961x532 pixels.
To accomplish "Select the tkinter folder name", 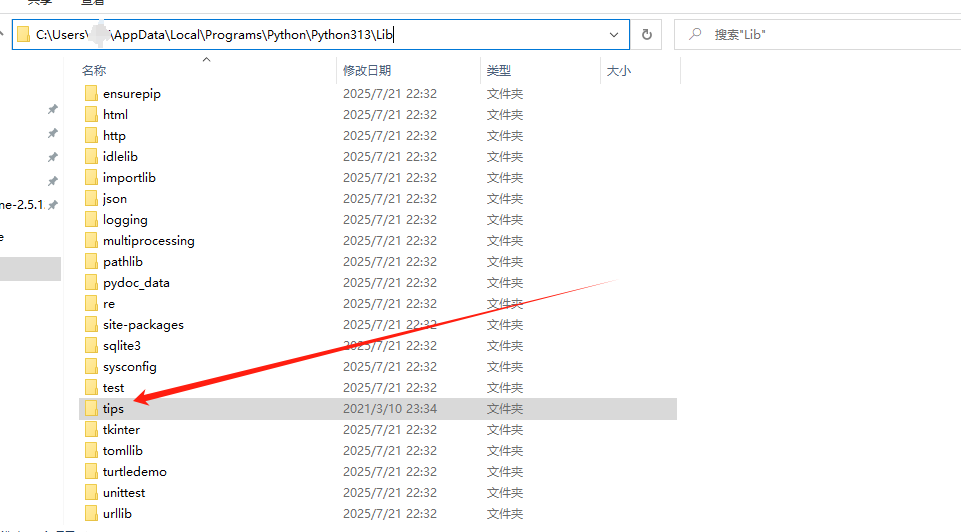I will [121, 430].
